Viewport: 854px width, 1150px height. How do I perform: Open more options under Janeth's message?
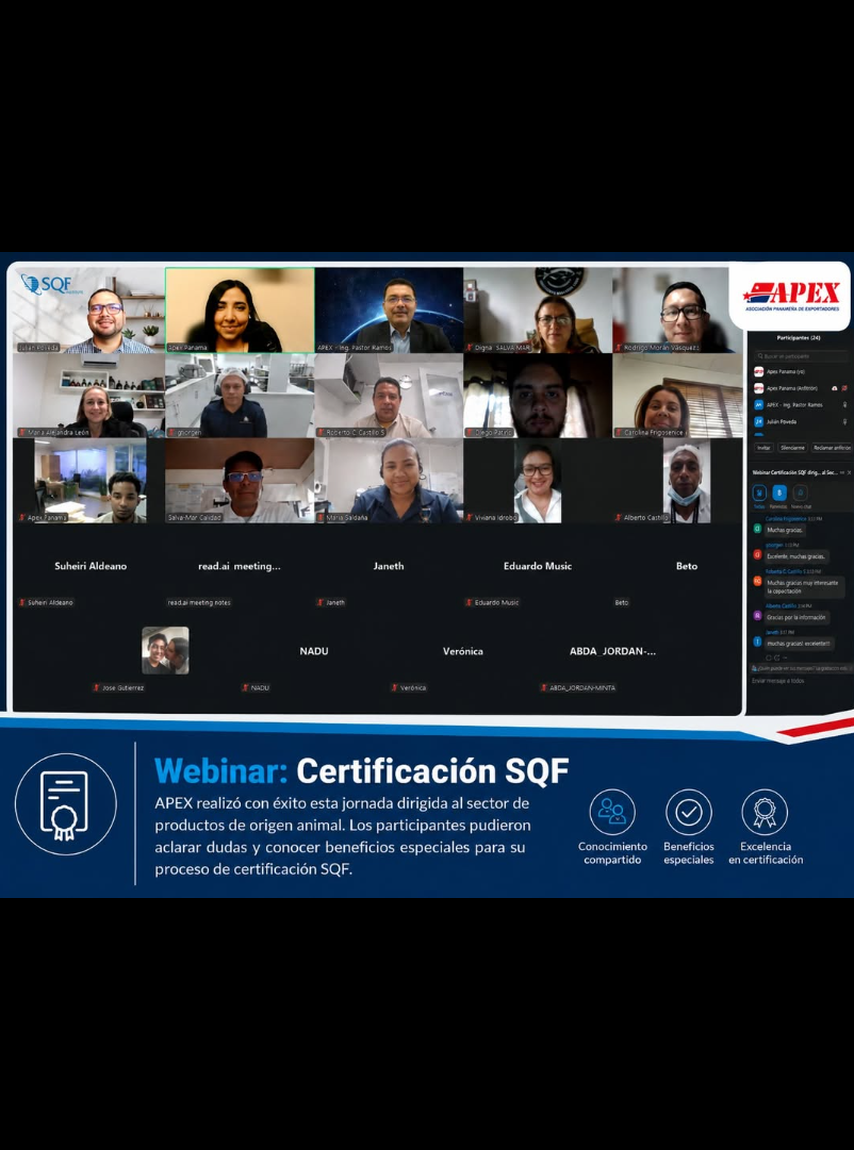(784, 658)
